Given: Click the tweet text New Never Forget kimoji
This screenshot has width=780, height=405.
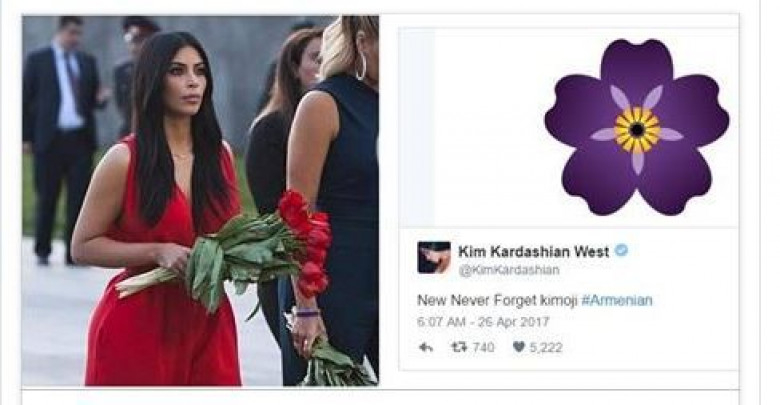Looking at the screenshot, I should [x=496, y=301].
